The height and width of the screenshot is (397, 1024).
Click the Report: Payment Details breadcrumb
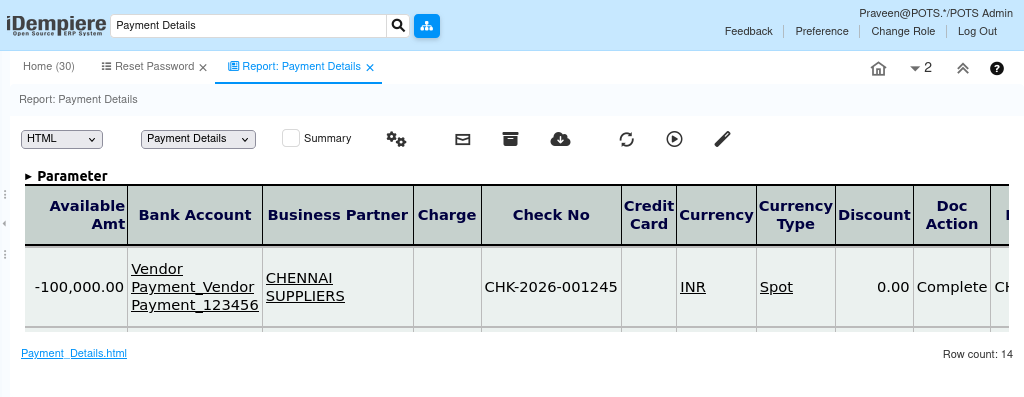pyautogui.click(x=78, y=99)
